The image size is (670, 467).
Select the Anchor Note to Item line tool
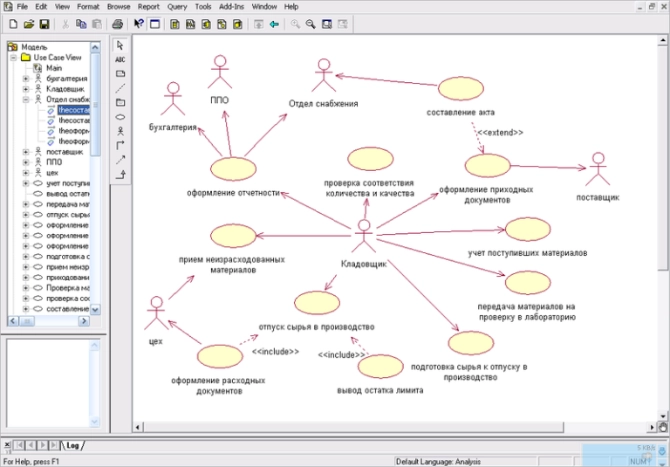click(x=120, y=88)
